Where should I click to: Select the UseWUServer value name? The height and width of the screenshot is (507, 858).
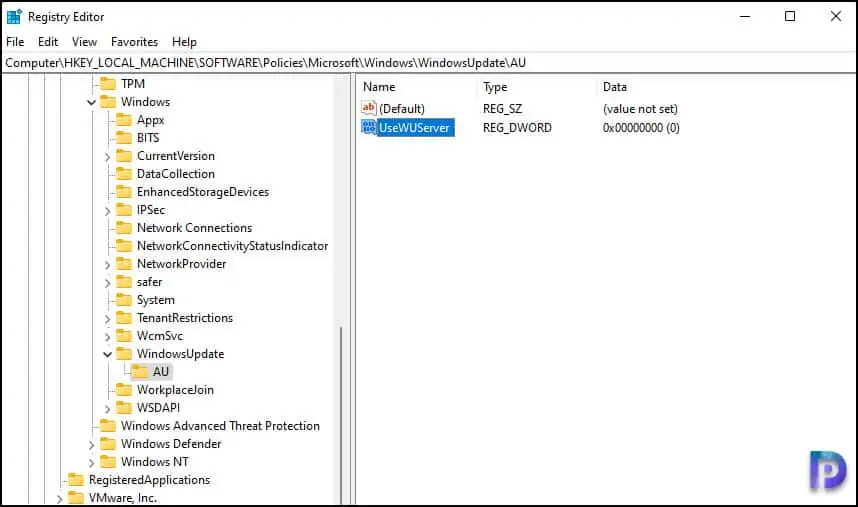414,127
